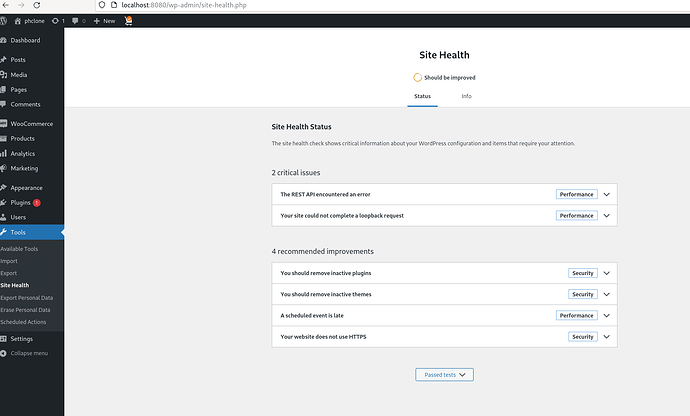
Task: Open the updates icon in admin bar
Action: 55,20
